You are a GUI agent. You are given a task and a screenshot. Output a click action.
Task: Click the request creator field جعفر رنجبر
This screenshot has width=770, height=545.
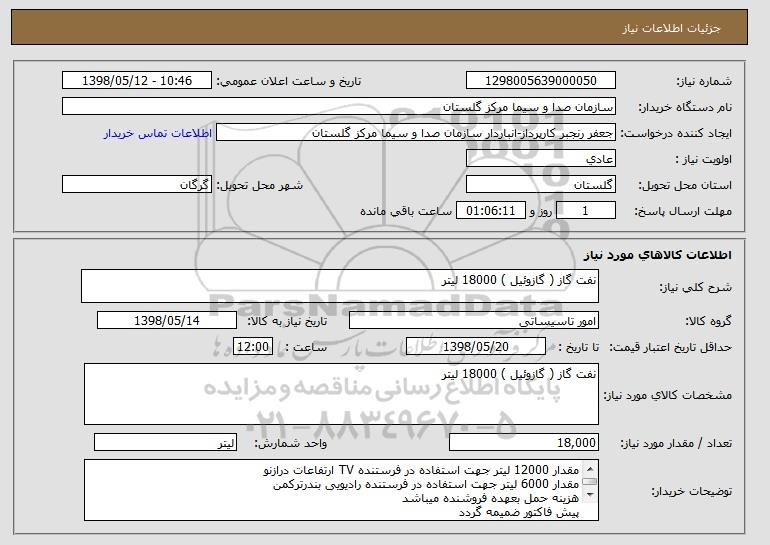(x=416, y=133)
